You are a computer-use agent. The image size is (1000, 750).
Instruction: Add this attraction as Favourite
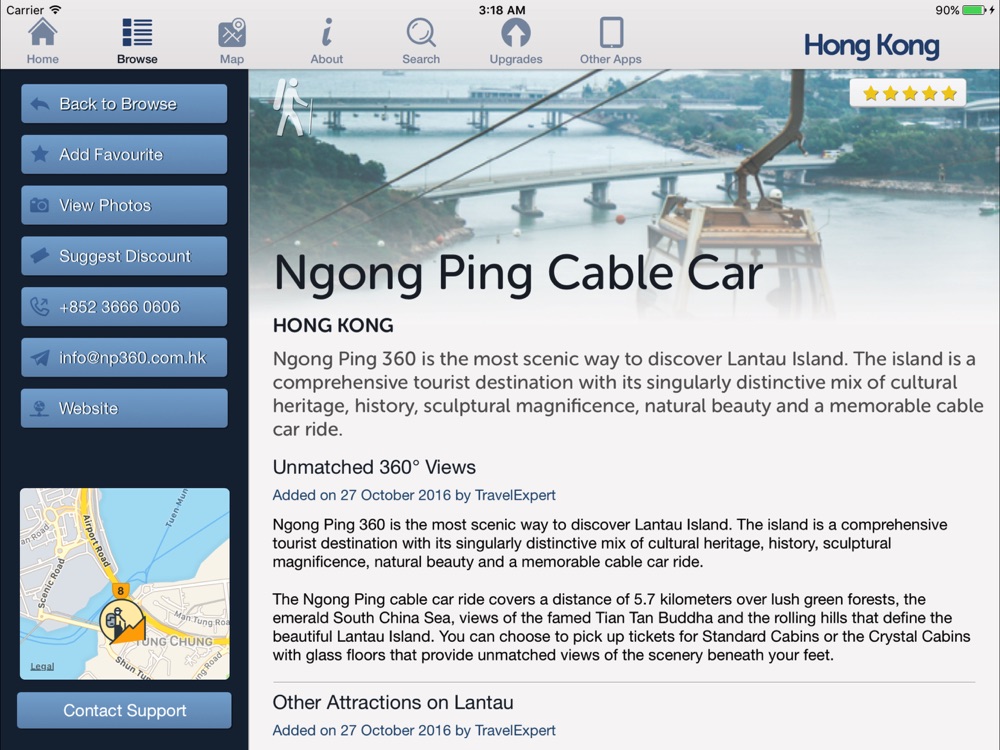pyautogui.click(x=124, y=154)
